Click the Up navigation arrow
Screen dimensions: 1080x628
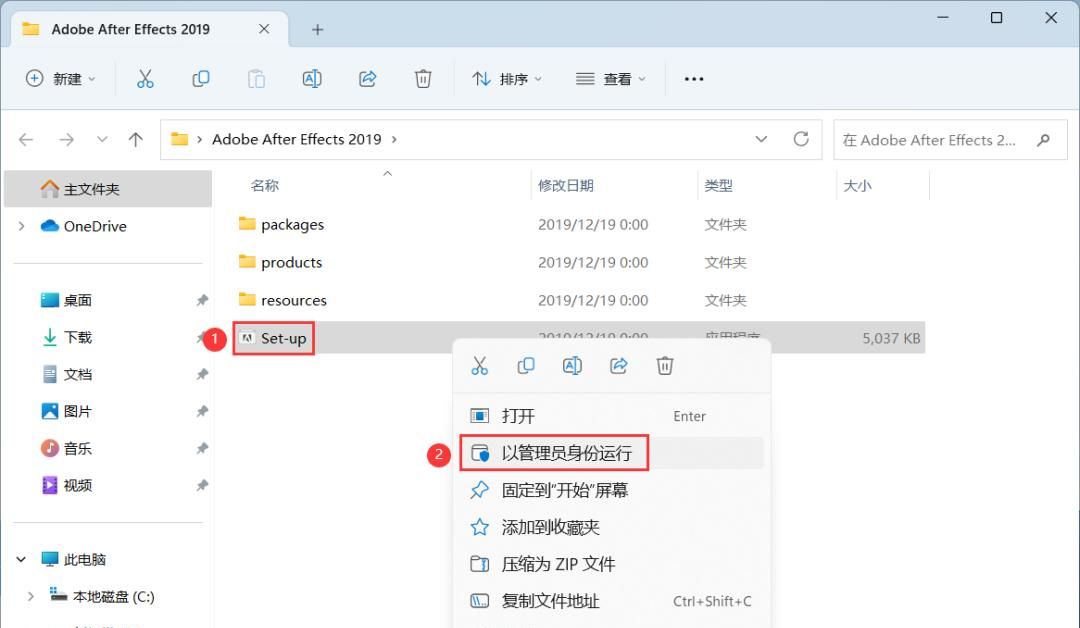point(136,139)
